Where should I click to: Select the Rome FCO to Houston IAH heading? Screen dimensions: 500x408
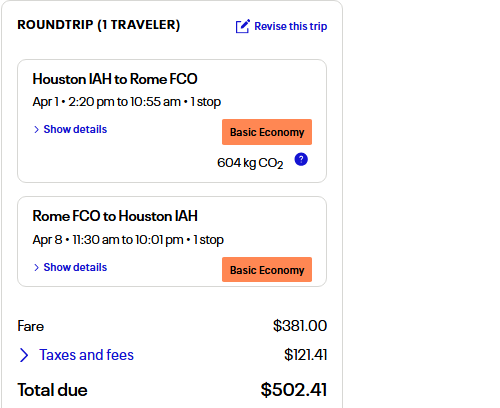(115, 216)
